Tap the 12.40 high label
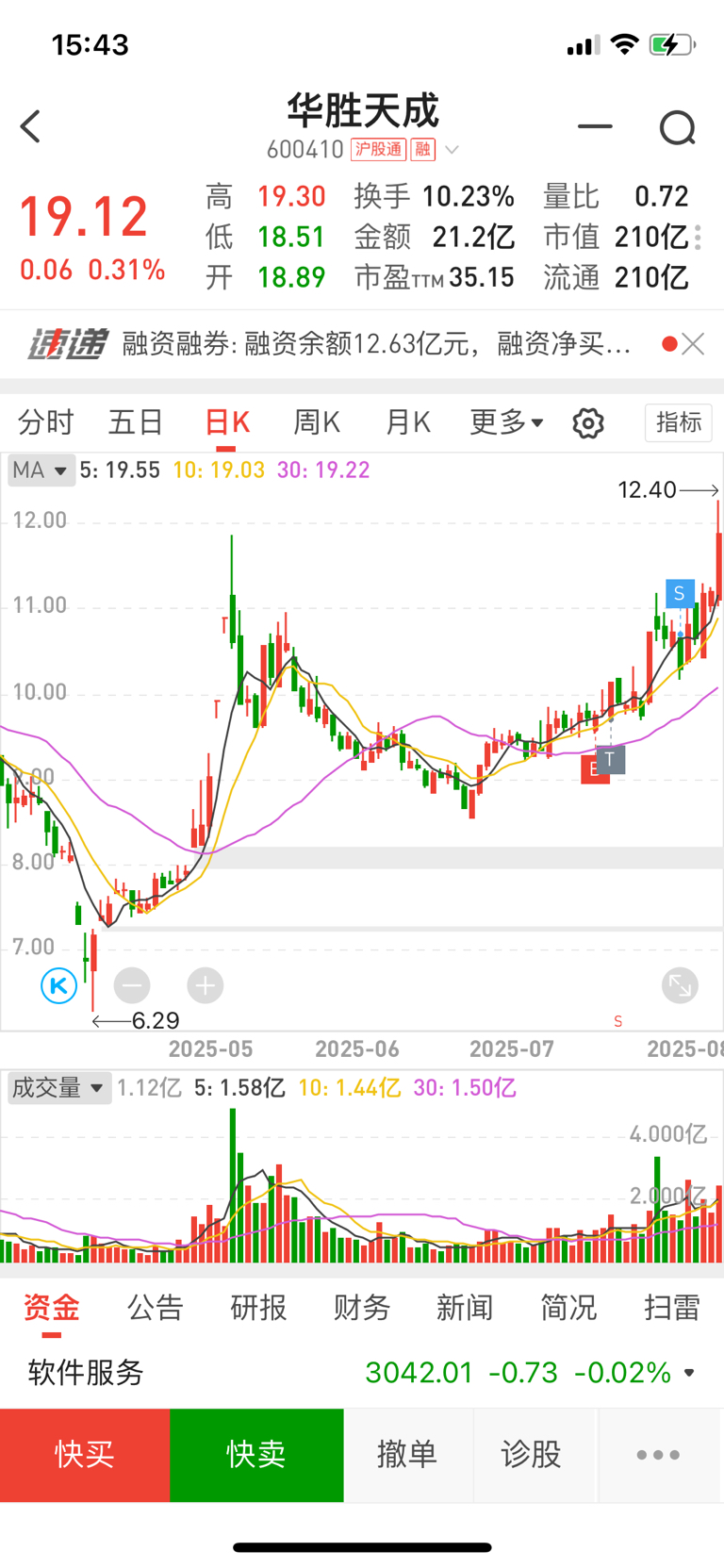Viewport: 724px width, 1568px height. [647, 489]
